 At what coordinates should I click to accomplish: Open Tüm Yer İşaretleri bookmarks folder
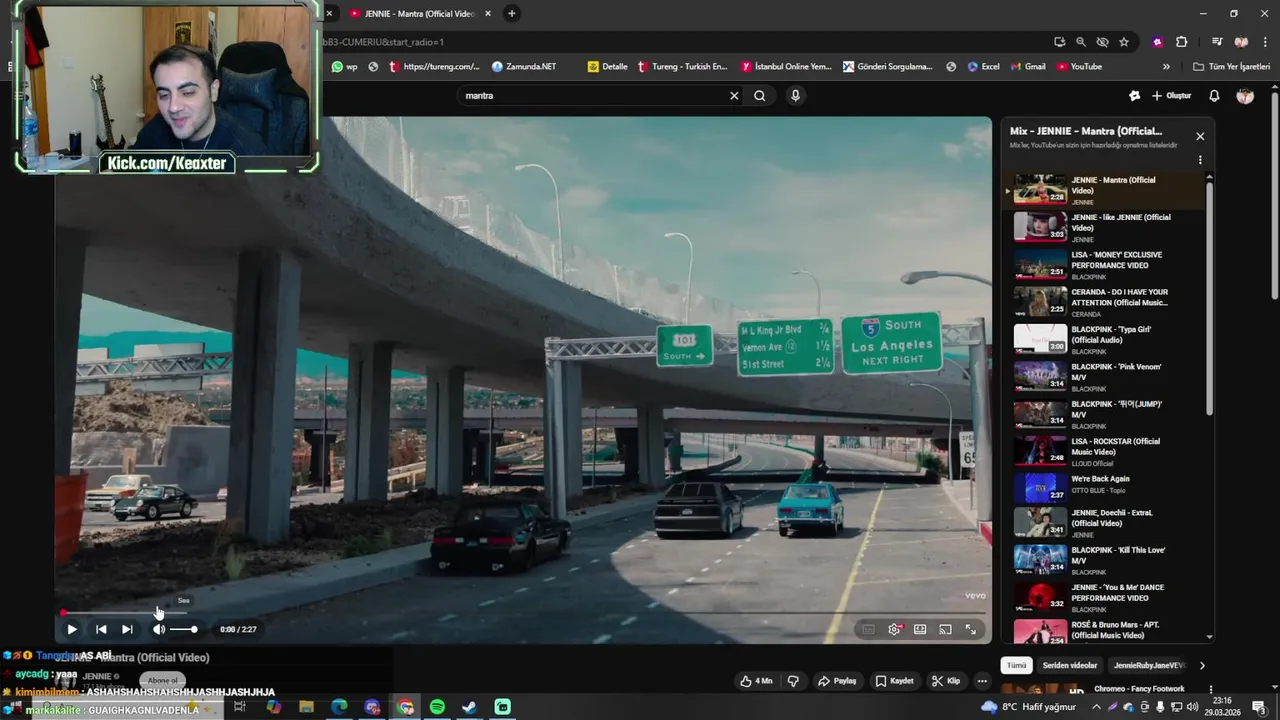pyautogui.click(x=1231, y=67)
